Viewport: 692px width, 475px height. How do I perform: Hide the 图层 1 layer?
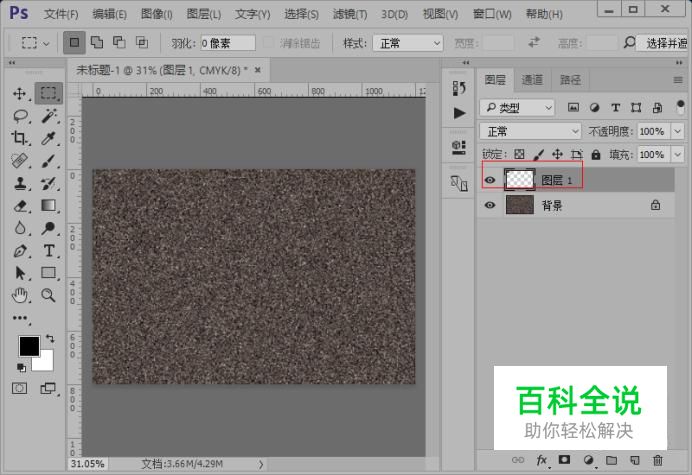tap(490, 180)
